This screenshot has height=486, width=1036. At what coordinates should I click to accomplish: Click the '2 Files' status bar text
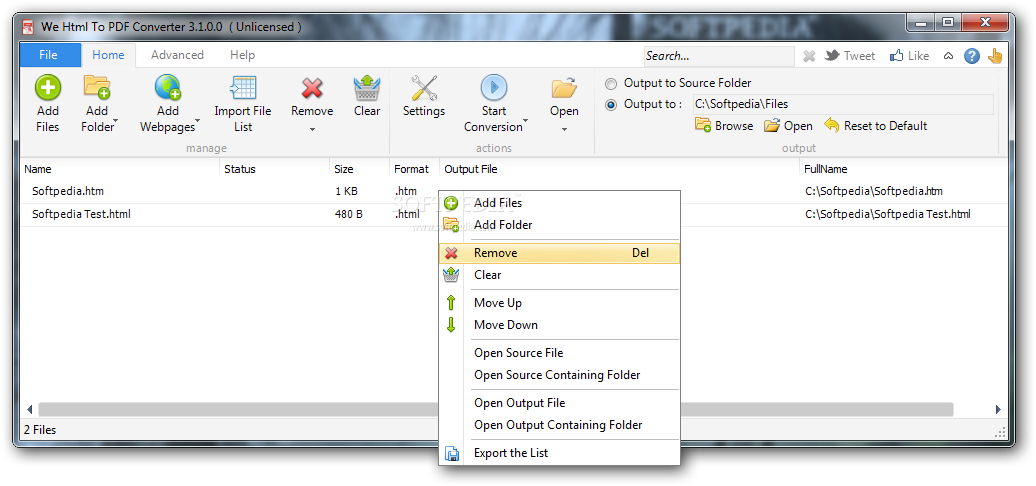tap(40, 430)
